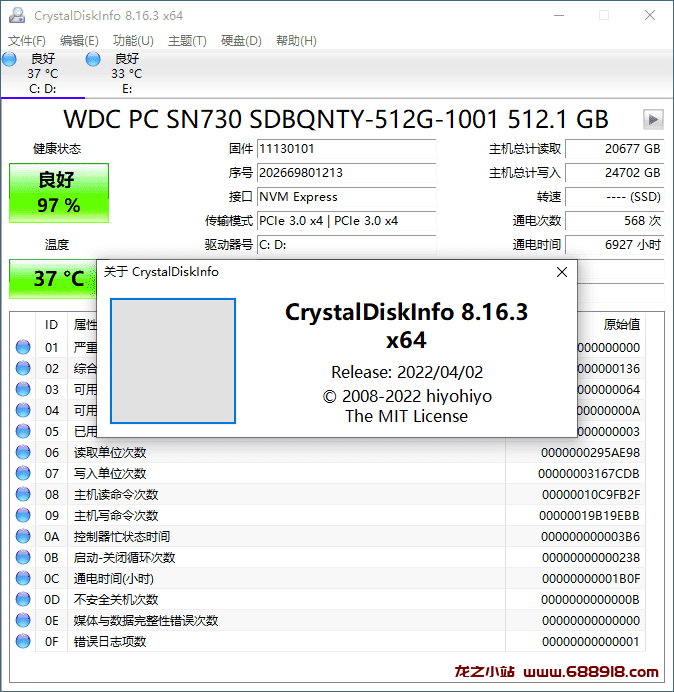The image size is (674, 692).
Task: Select the 主机读命令次数 attribute text
Action: click(116, 494)
